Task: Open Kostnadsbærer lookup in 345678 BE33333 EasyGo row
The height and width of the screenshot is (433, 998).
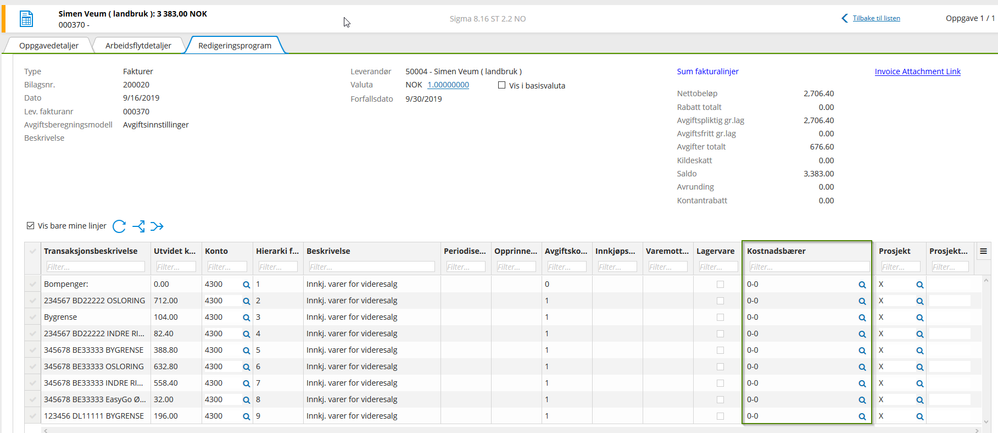Action: (862, 399)
